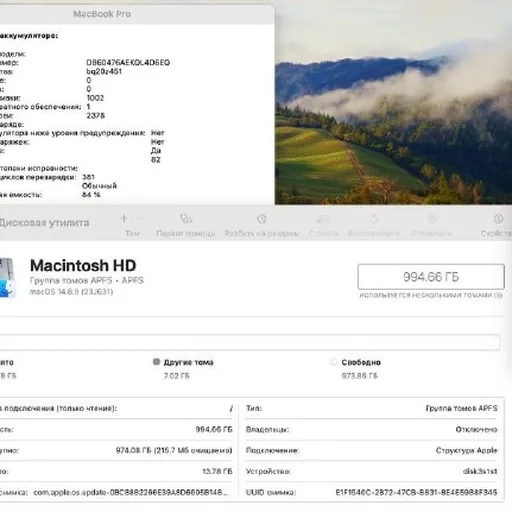This screenshot has width=512, height=512.
Task: Click the Устройство: row label
Action: coord(268,471)
